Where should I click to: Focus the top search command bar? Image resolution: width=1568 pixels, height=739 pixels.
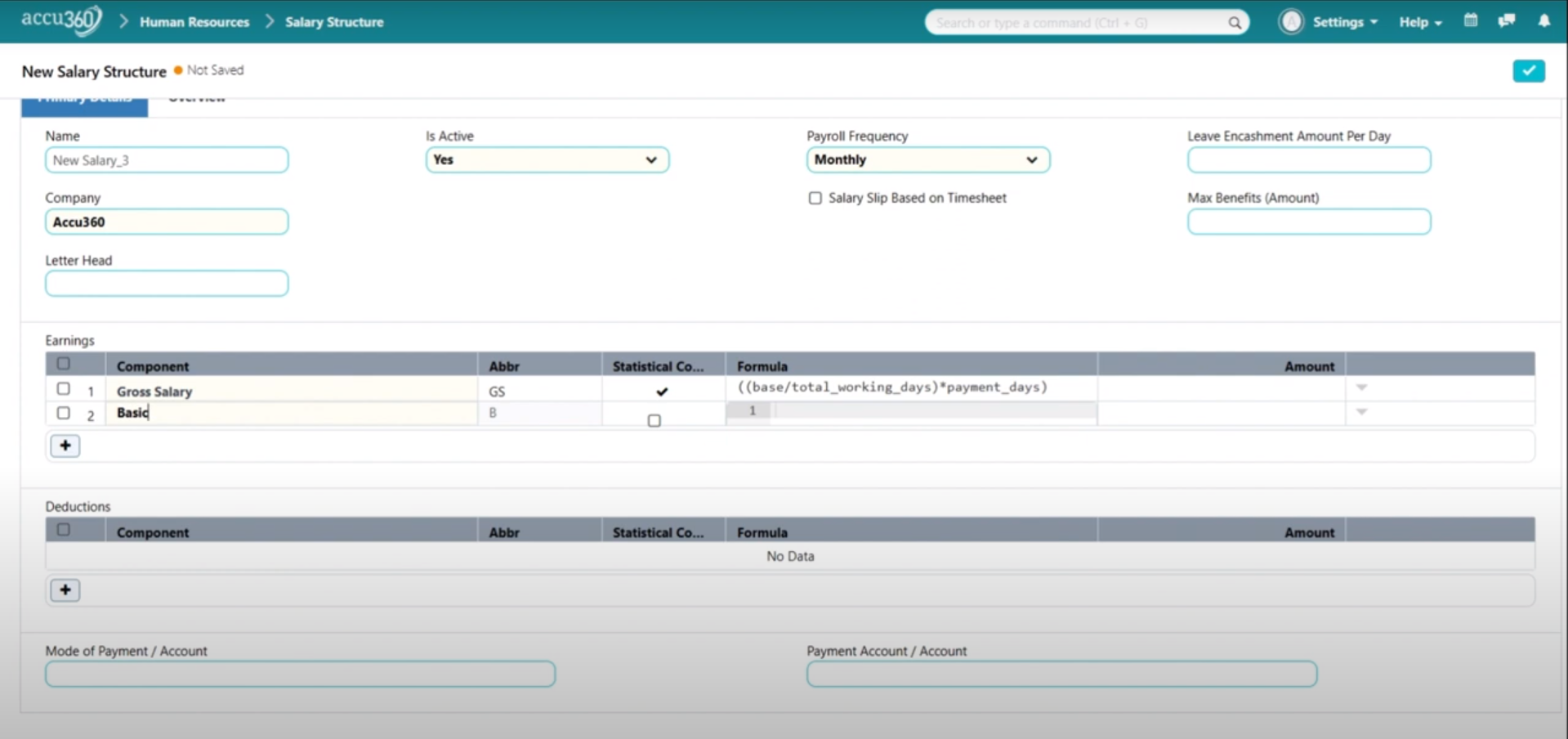click(x=1087, y=22)
